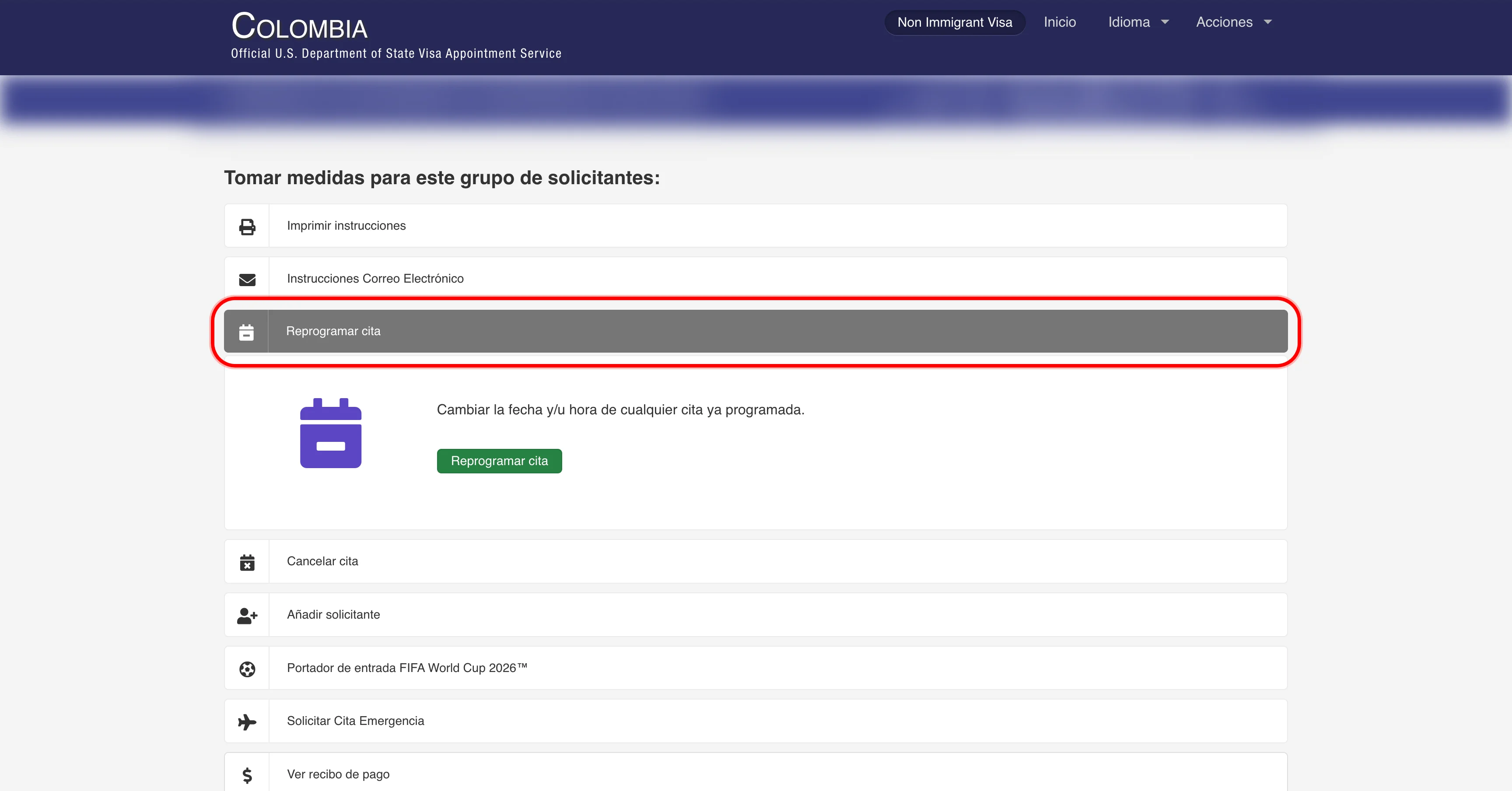The image size is (1512, 791).
Task: Select the calendar-with-x icon for Cancelar cita
Action: click(247, 562)
